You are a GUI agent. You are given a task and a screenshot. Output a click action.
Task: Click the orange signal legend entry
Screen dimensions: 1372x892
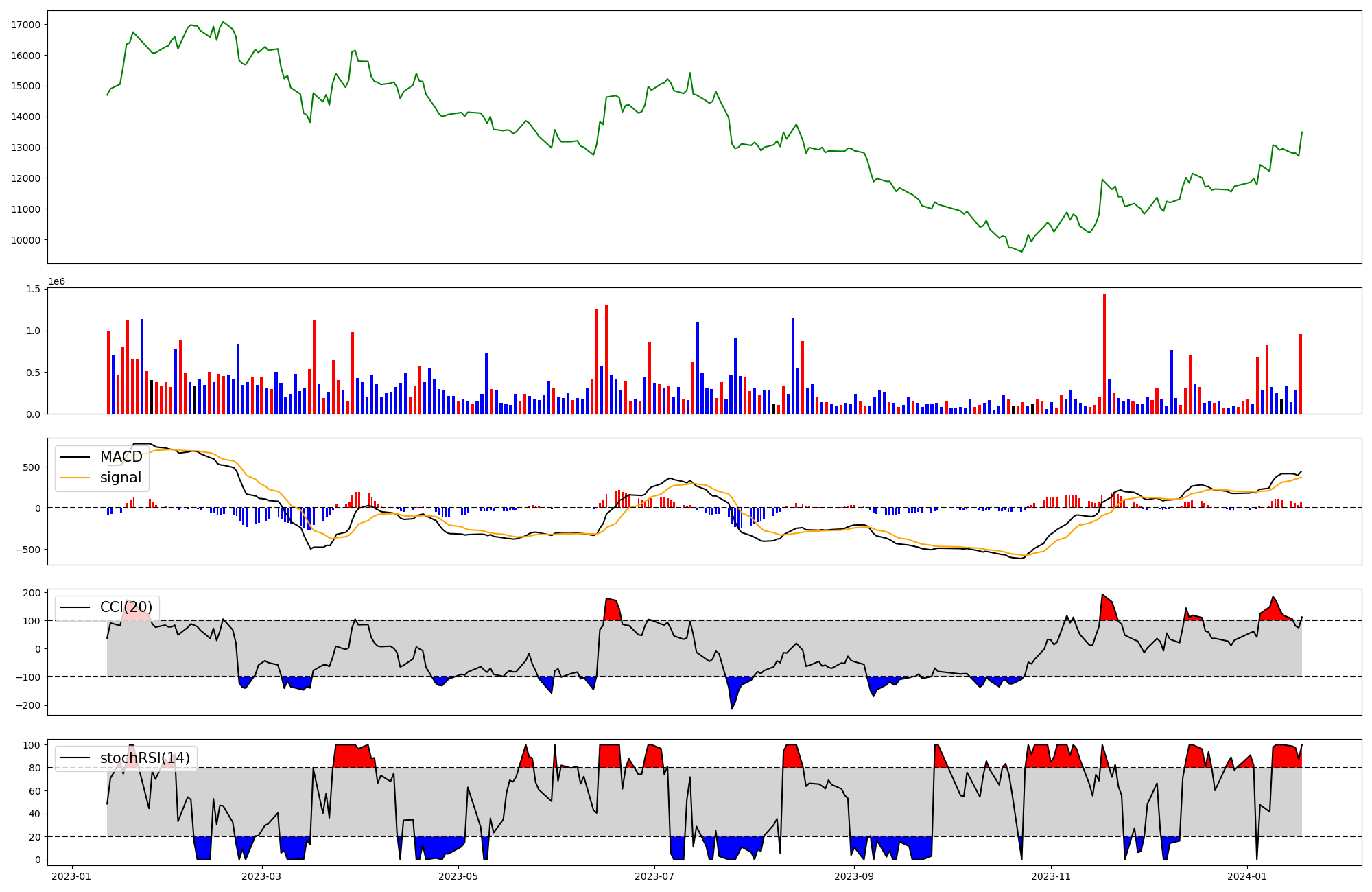[120, 478]
